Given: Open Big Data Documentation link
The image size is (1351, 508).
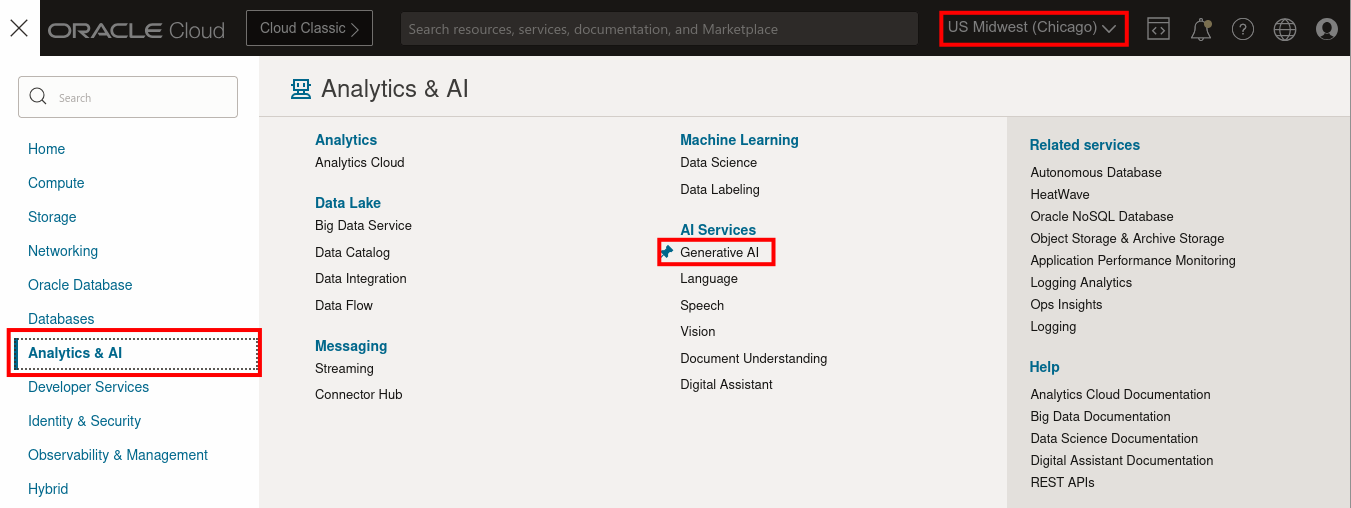Looking at the screenshot, I should coord(1100,416).
